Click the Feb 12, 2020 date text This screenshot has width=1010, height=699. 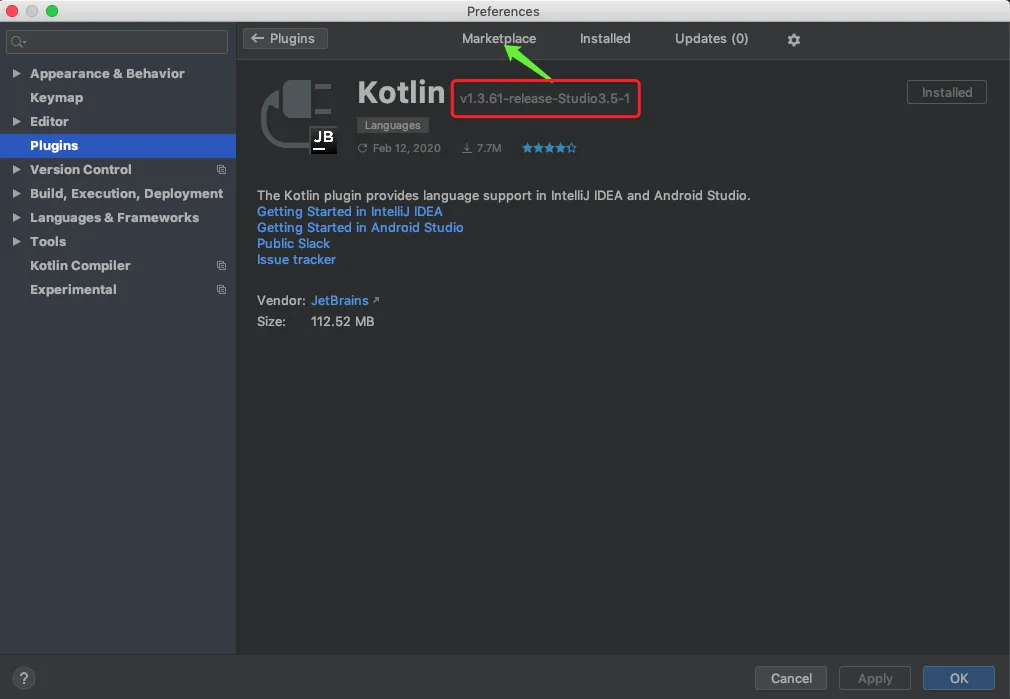[x=406, y=148]
